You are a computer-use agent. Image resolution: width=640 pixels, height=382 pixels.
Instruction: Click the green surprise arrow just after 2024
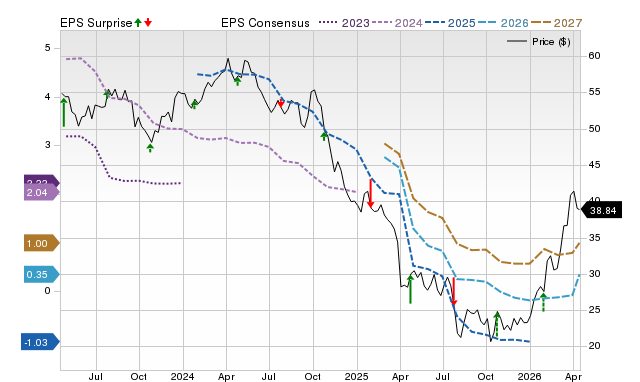[194, 104]
